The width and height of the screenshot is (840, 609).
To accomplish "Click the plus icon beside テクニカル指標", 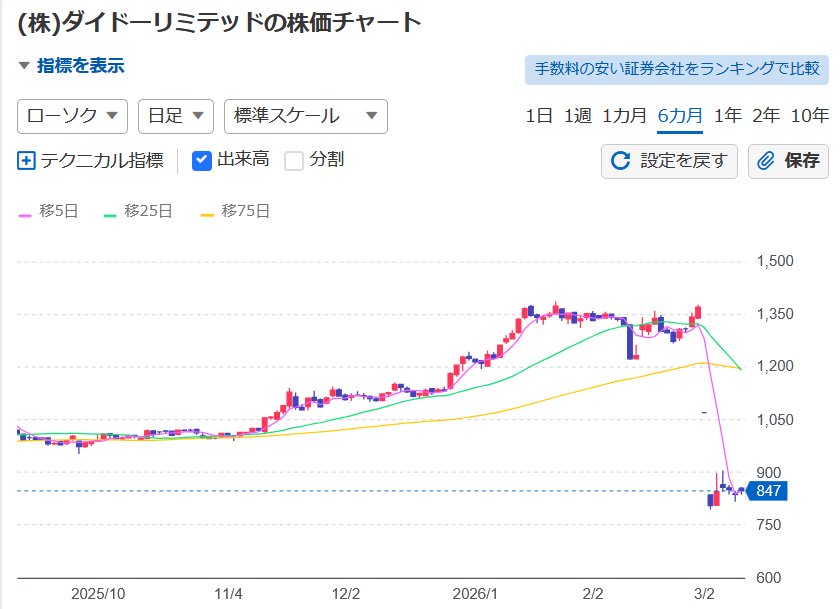I will coord(26,160).
